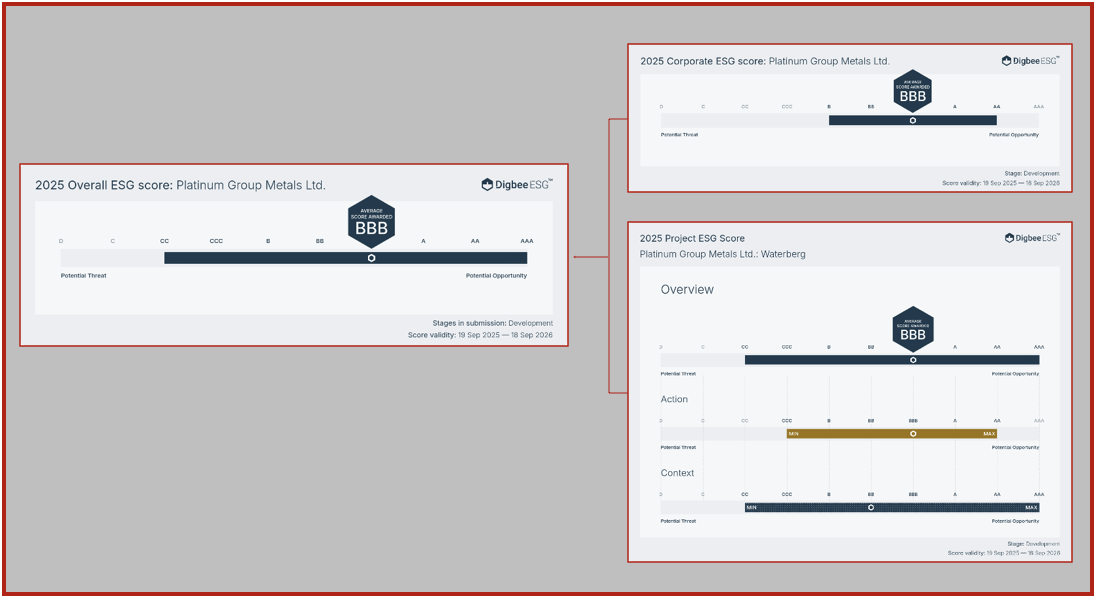This screenshot has width=1096, height=598.
Task: Open the Overview section heading
Action: [x=687, y=290]
